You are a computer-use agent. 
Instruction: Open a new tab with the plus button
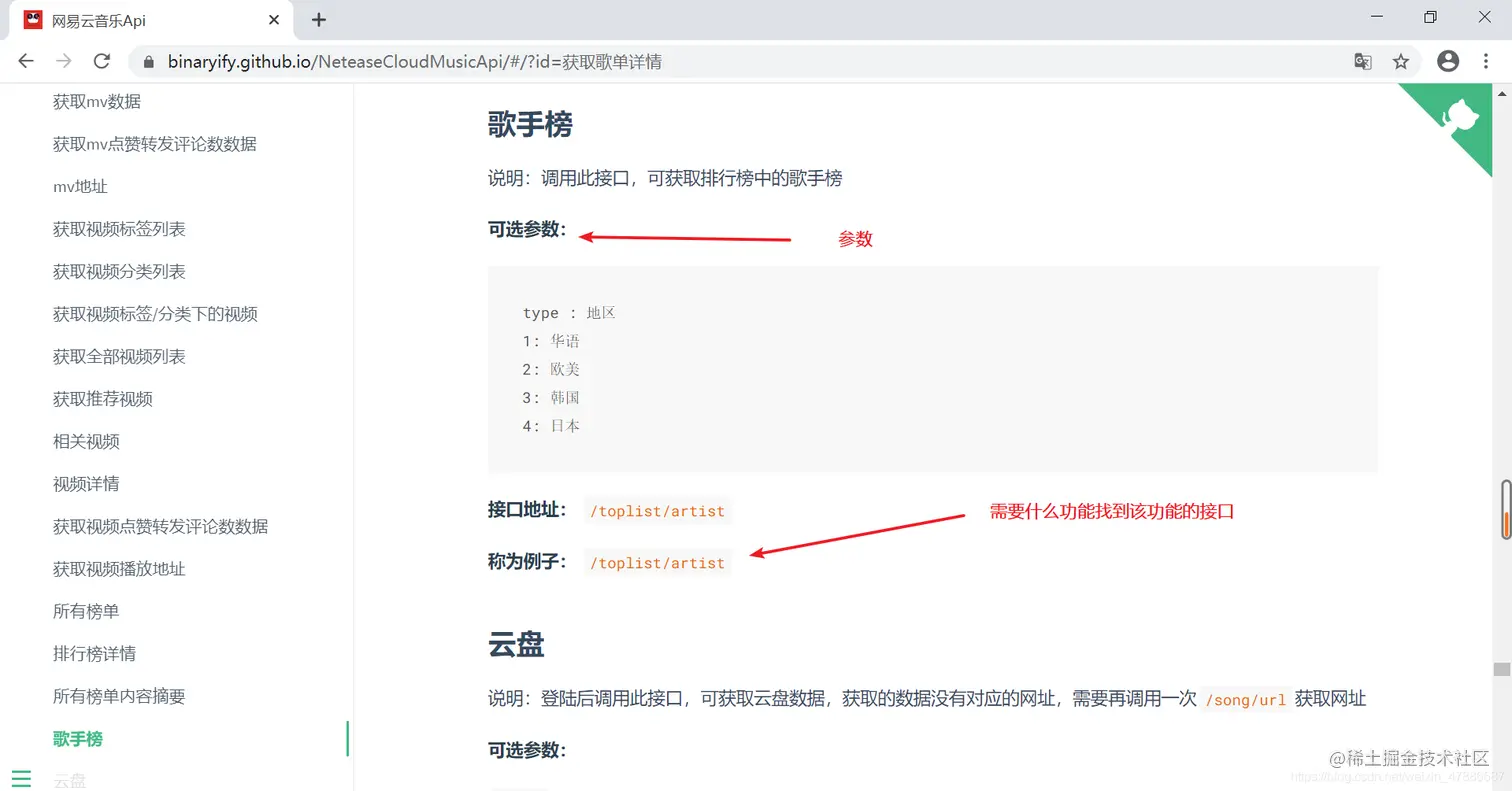pyautogui.click(x=318, y=19)
